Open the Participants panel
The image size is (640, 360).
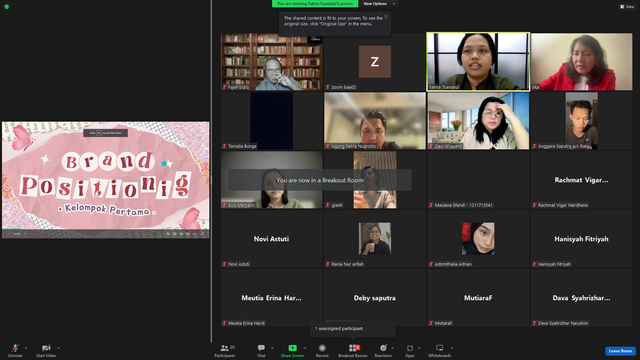[x=224, y=350]
